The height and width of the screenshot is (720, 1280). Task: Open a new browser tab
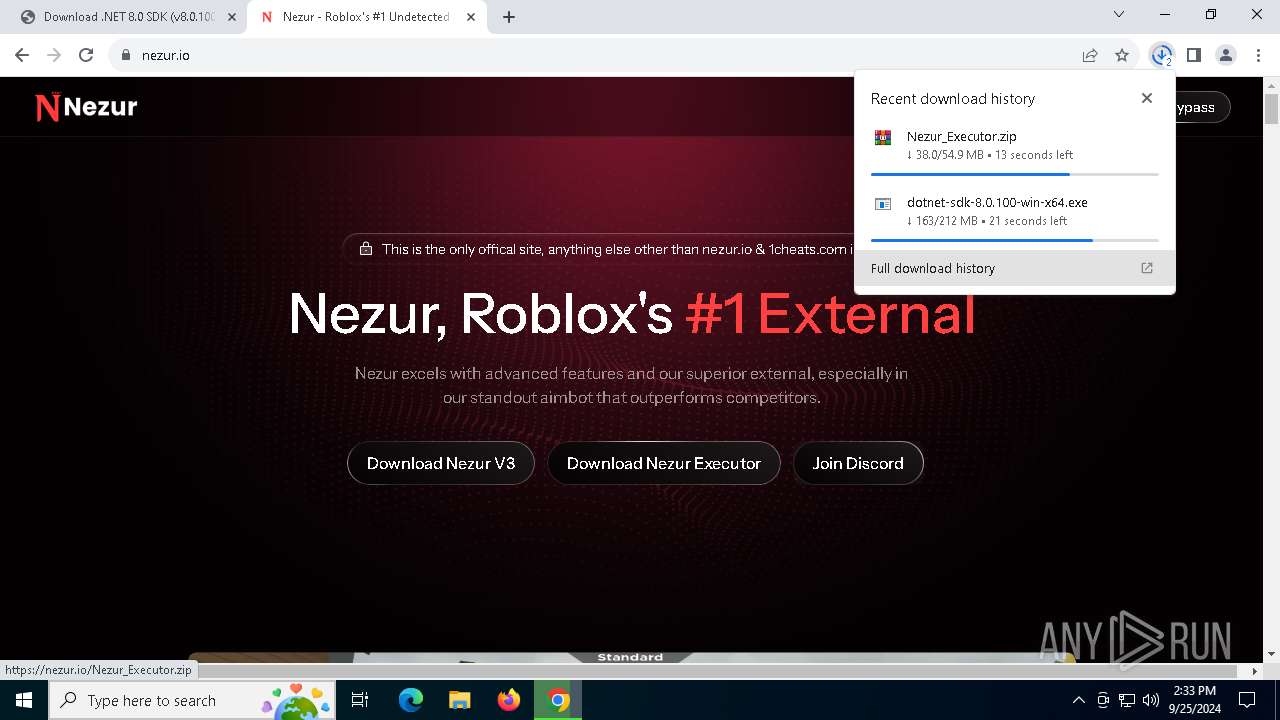[509, 17]
